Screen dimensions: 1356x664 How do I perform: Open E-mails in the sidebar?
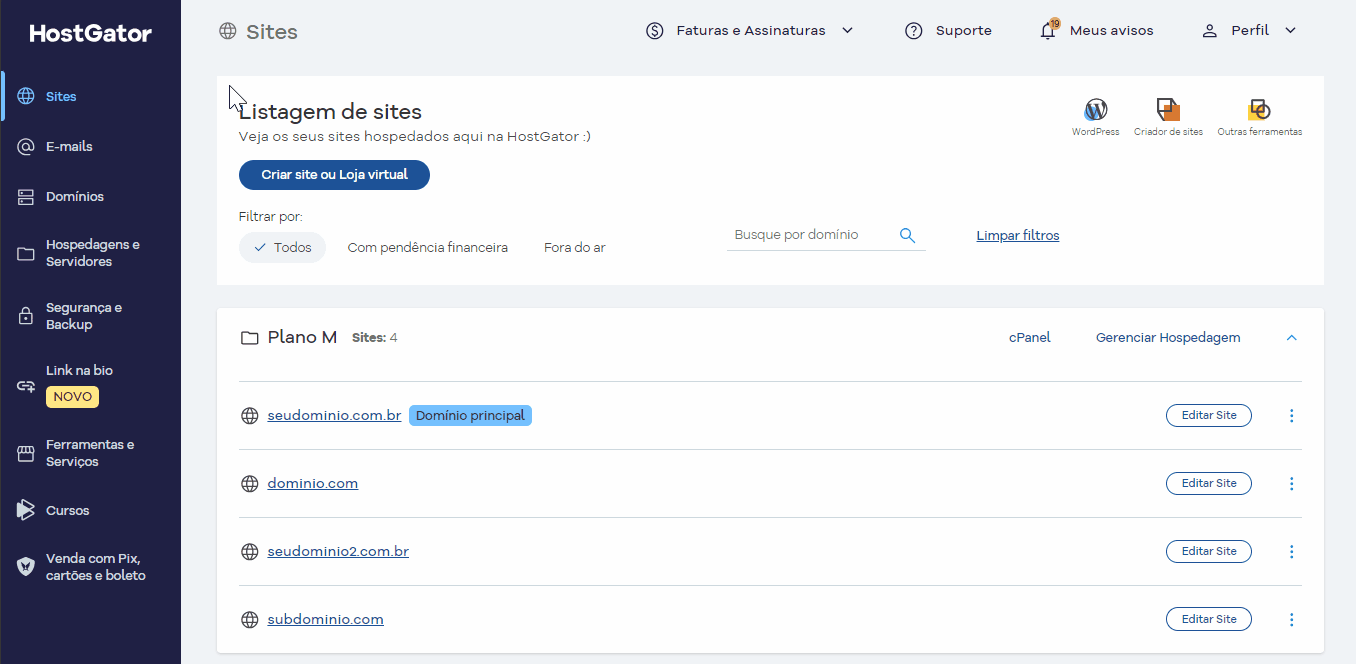(69, 146)
